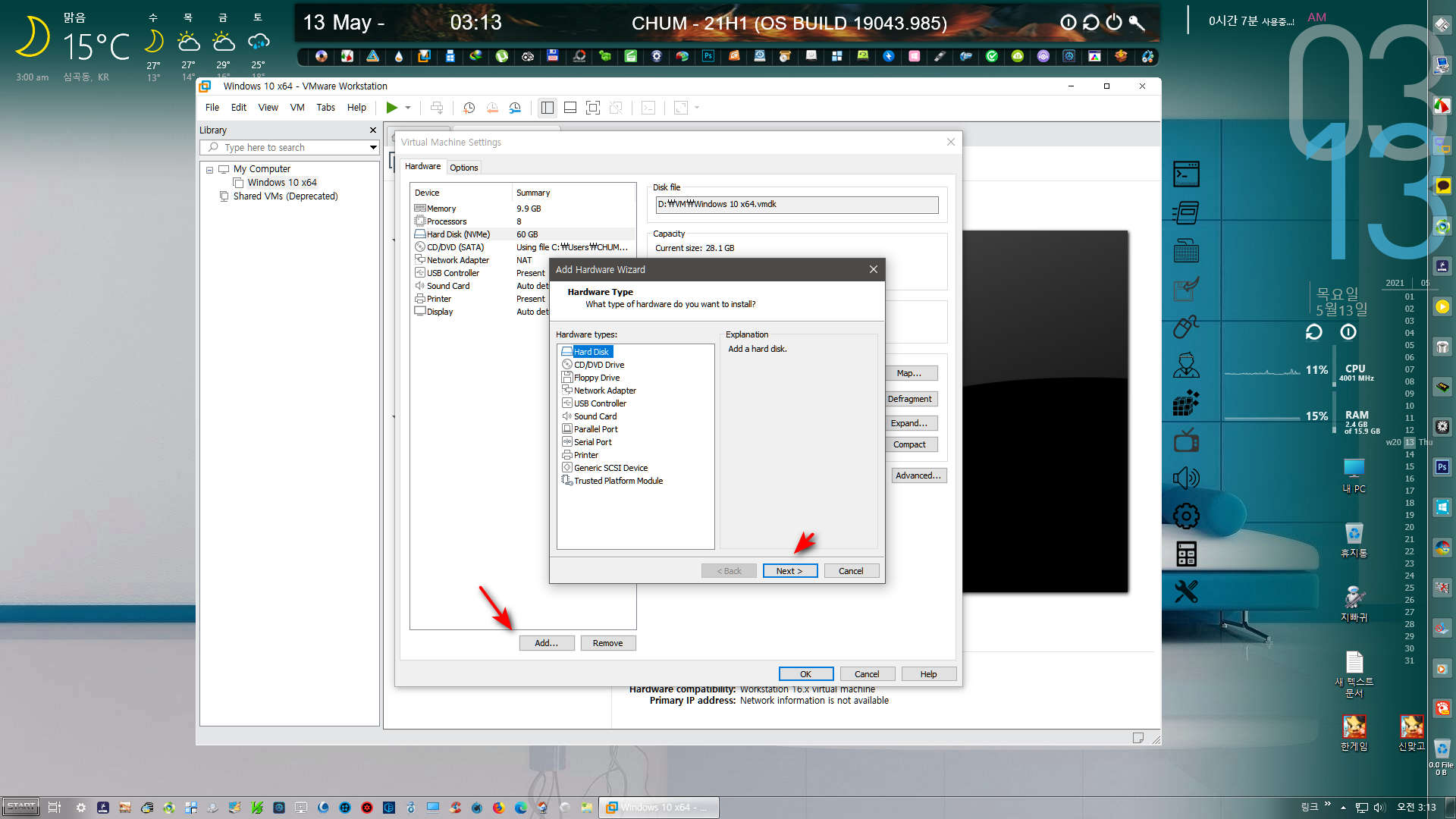Power on the virtual machine with play icon

[391, 108]
